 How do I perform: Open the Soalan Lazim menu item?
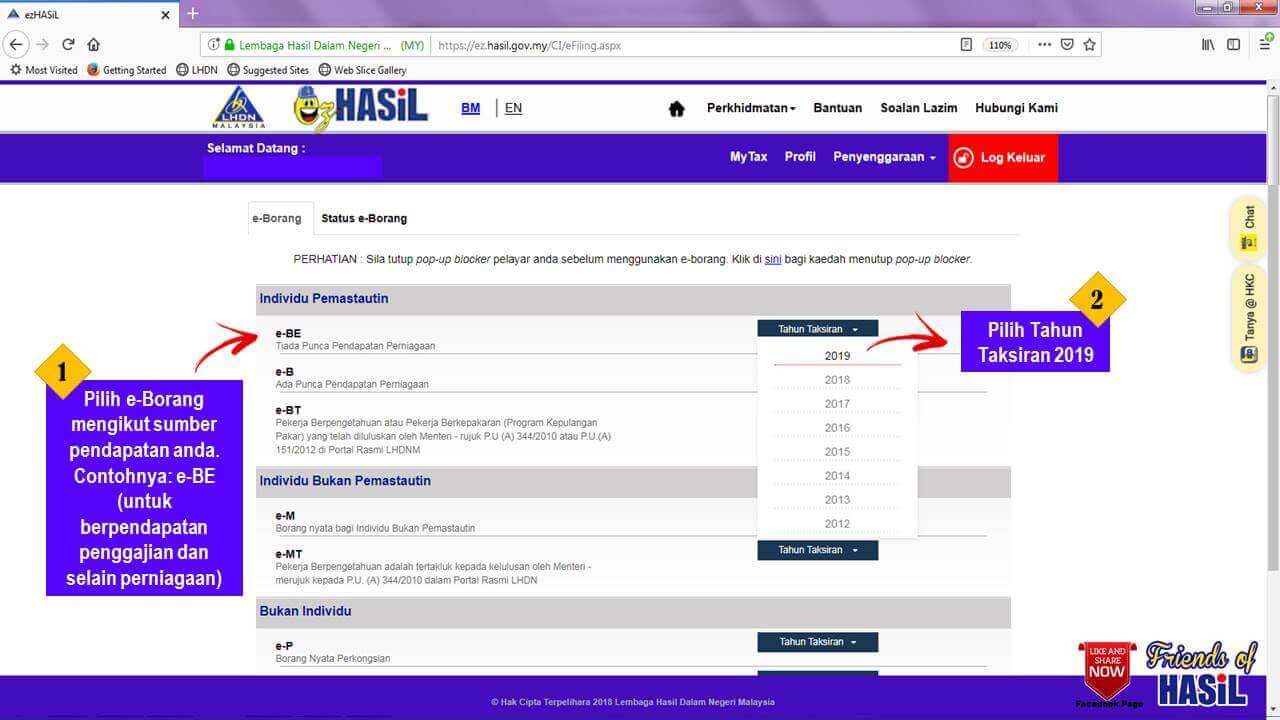tap(918, 108)
